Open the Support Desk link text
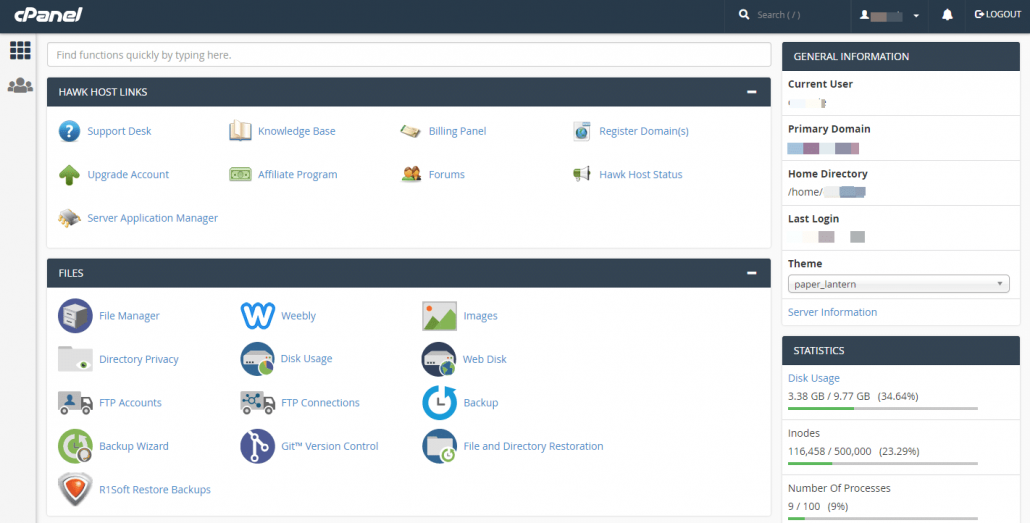The width and height of the screenshot is (1030, 523). click(x=119, y=131)
